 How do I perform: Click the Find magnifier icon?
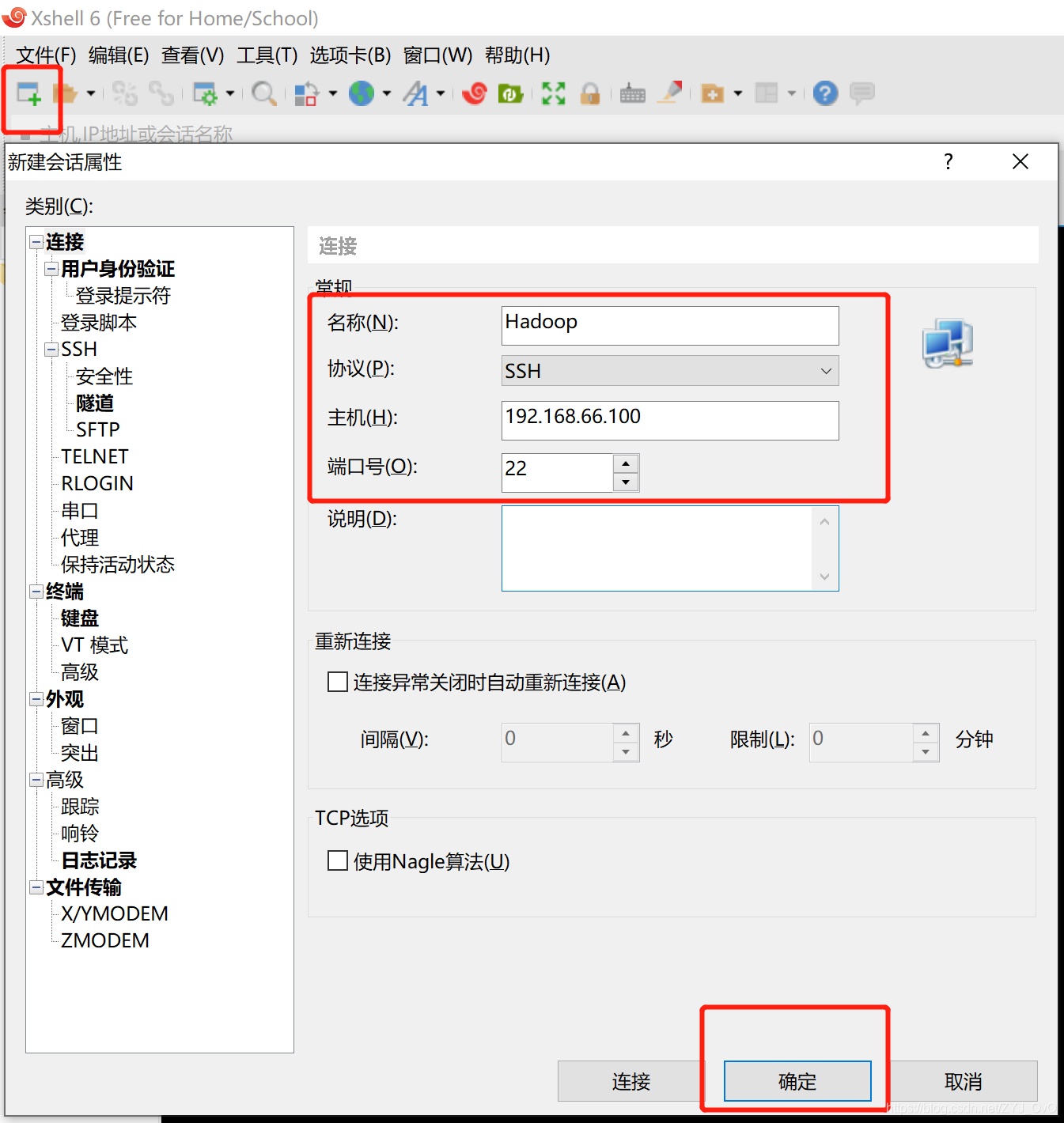[263, 93]
